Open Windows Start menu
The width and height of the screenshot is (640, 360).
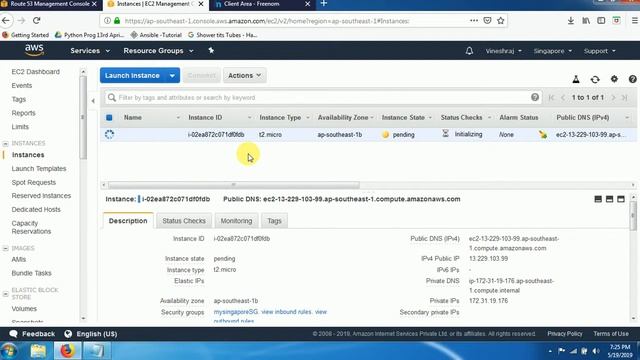pyautogui.click(x=9, y=351)
